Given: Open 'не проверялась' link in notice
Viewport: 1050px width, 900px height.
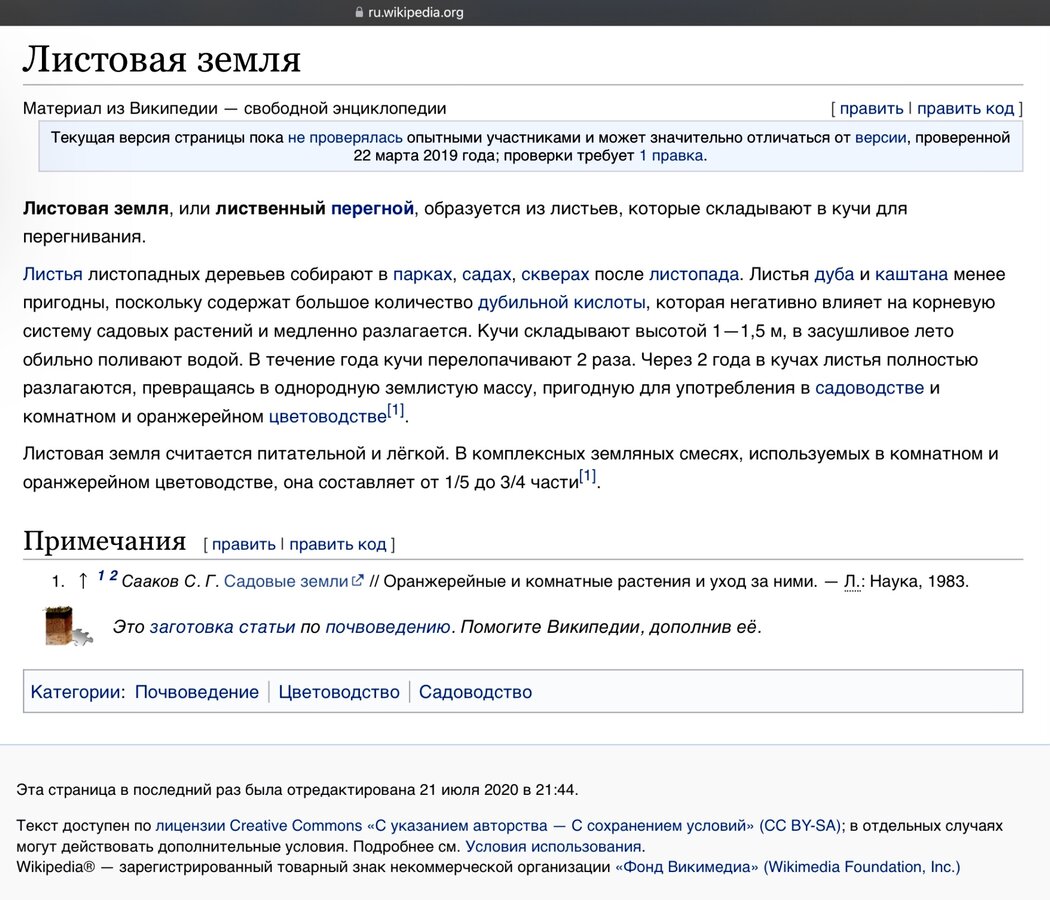Looking at the screenshot, I should coord(345,137).
